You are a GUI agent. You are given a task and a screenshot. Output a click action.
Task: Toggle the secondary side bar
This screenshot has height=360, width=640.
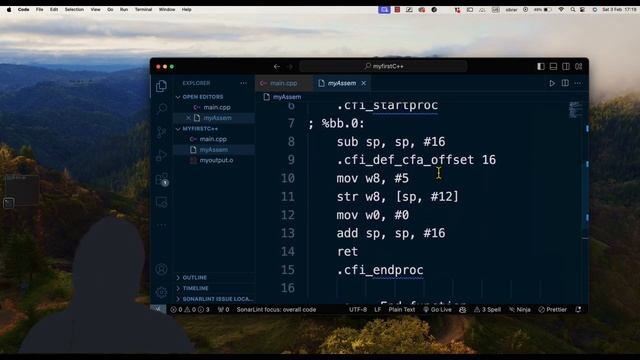click(x=566, y=66)
